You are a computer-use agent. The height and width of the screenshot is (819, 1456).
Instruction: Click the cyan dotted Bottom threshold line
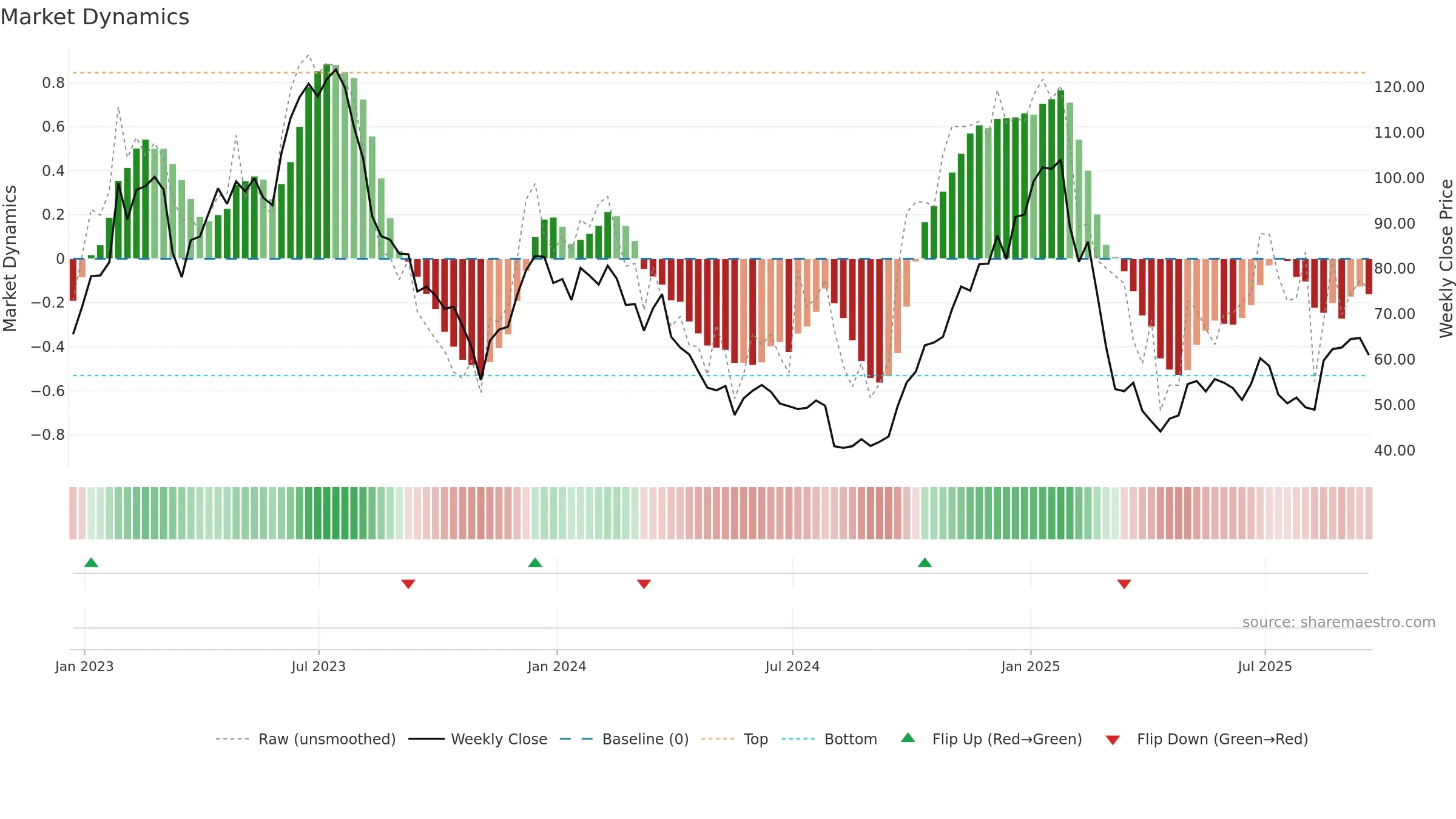click(719, 376)
